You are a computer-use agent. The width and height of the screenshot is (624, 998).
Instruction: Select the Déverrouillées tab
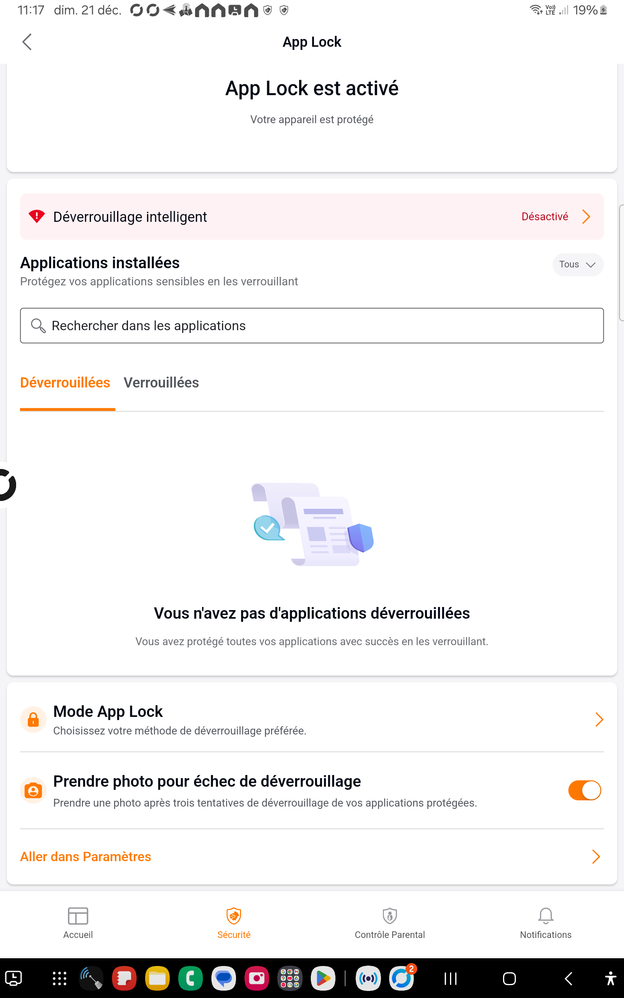pyautogui.click(x=66, y=382)
